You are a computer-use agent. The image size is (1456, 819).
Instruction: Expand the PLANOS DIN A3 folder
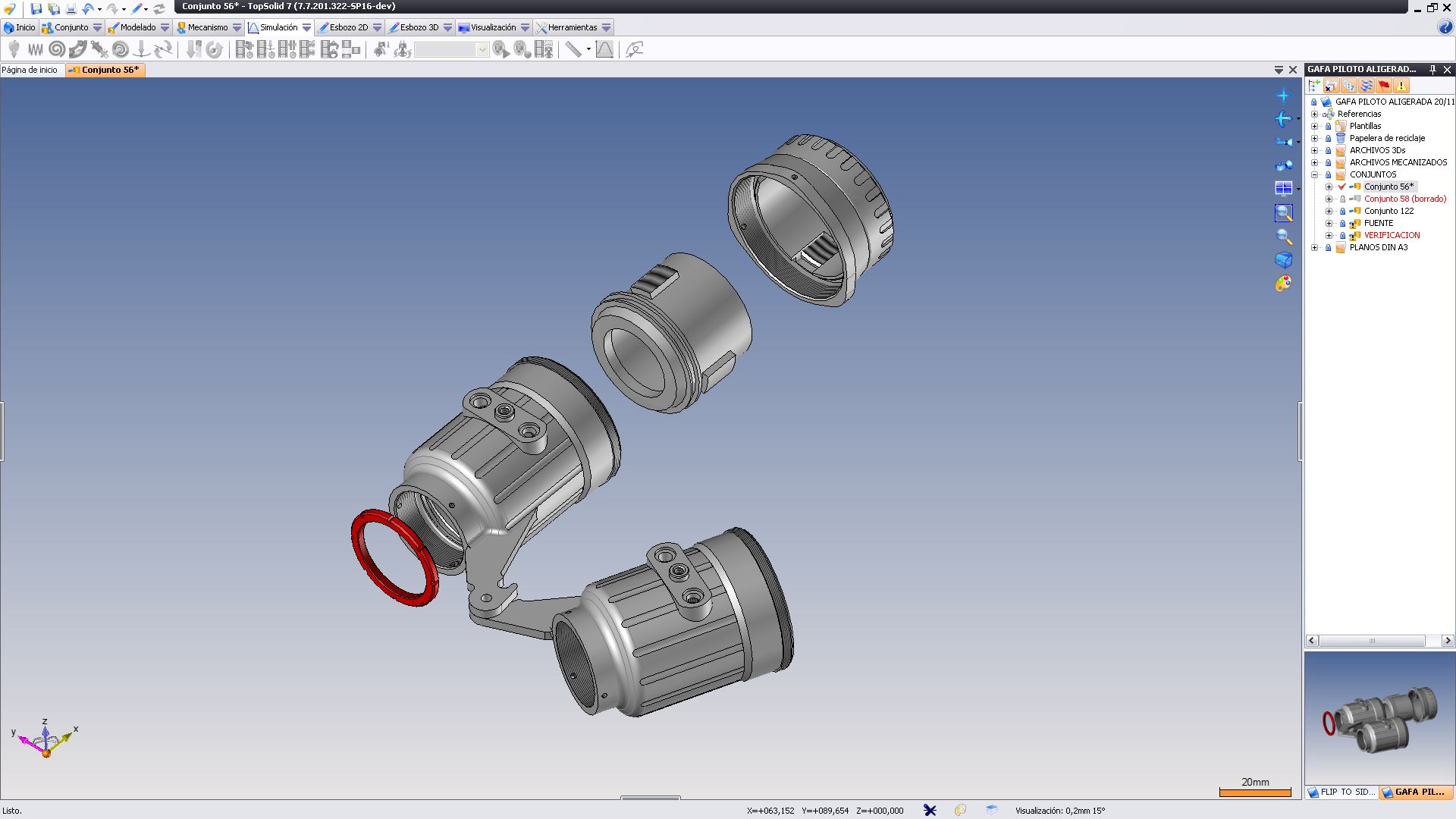(1314, 247)
